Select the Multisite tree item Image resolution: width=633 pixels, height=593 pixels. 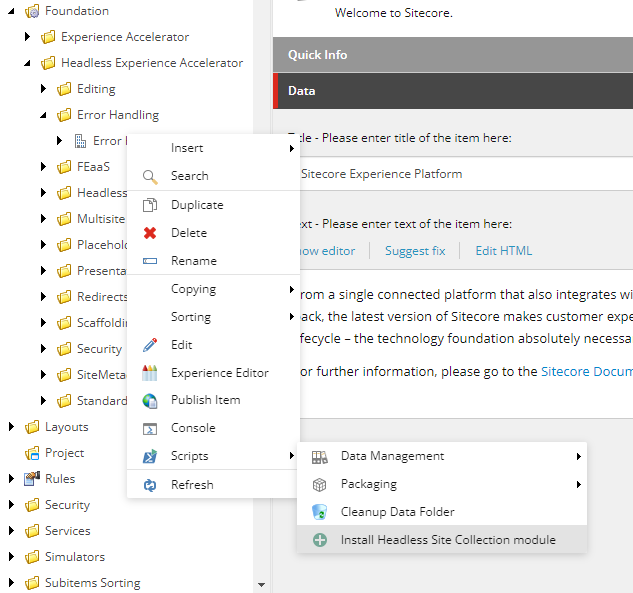click(x=101, y=219)
